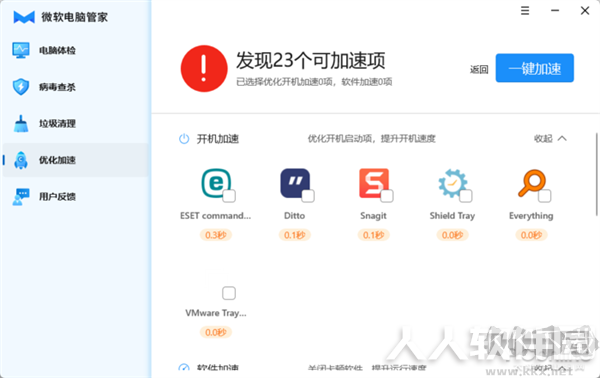
Task: Click the vertical scrollbar on the right
Action: coord(597,174)
